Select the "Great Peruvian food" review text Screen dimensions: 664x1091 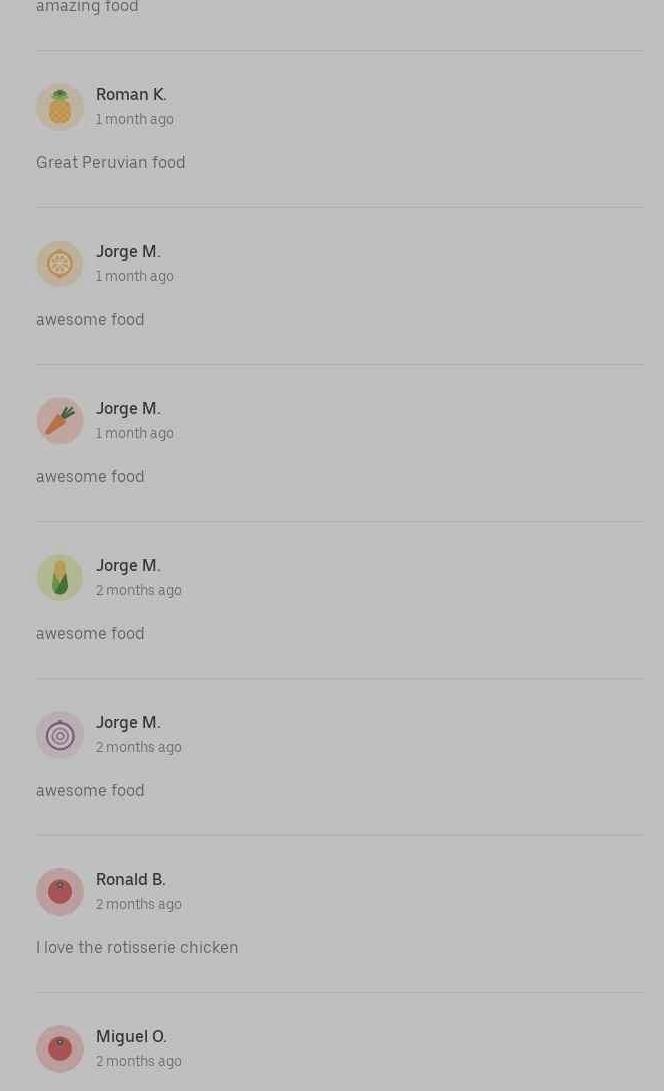(111, 162)
